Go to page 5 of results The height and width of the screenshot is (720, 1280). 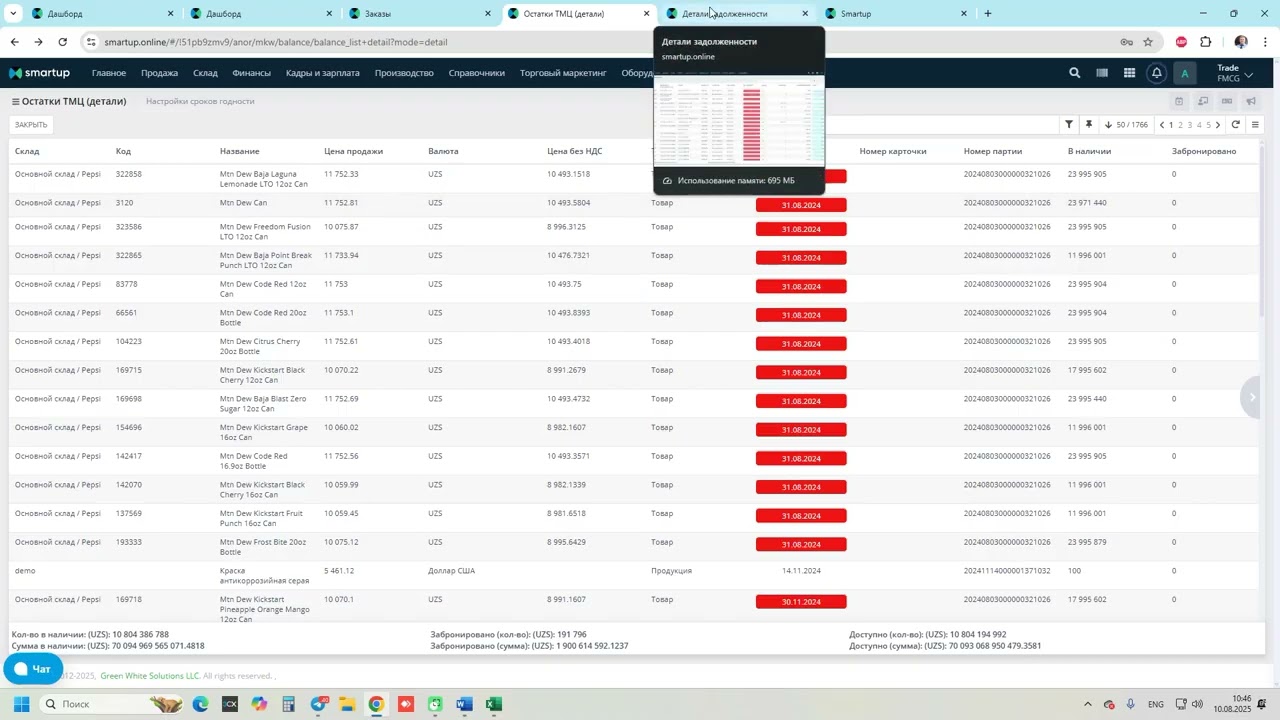[x=1208, y=125]
